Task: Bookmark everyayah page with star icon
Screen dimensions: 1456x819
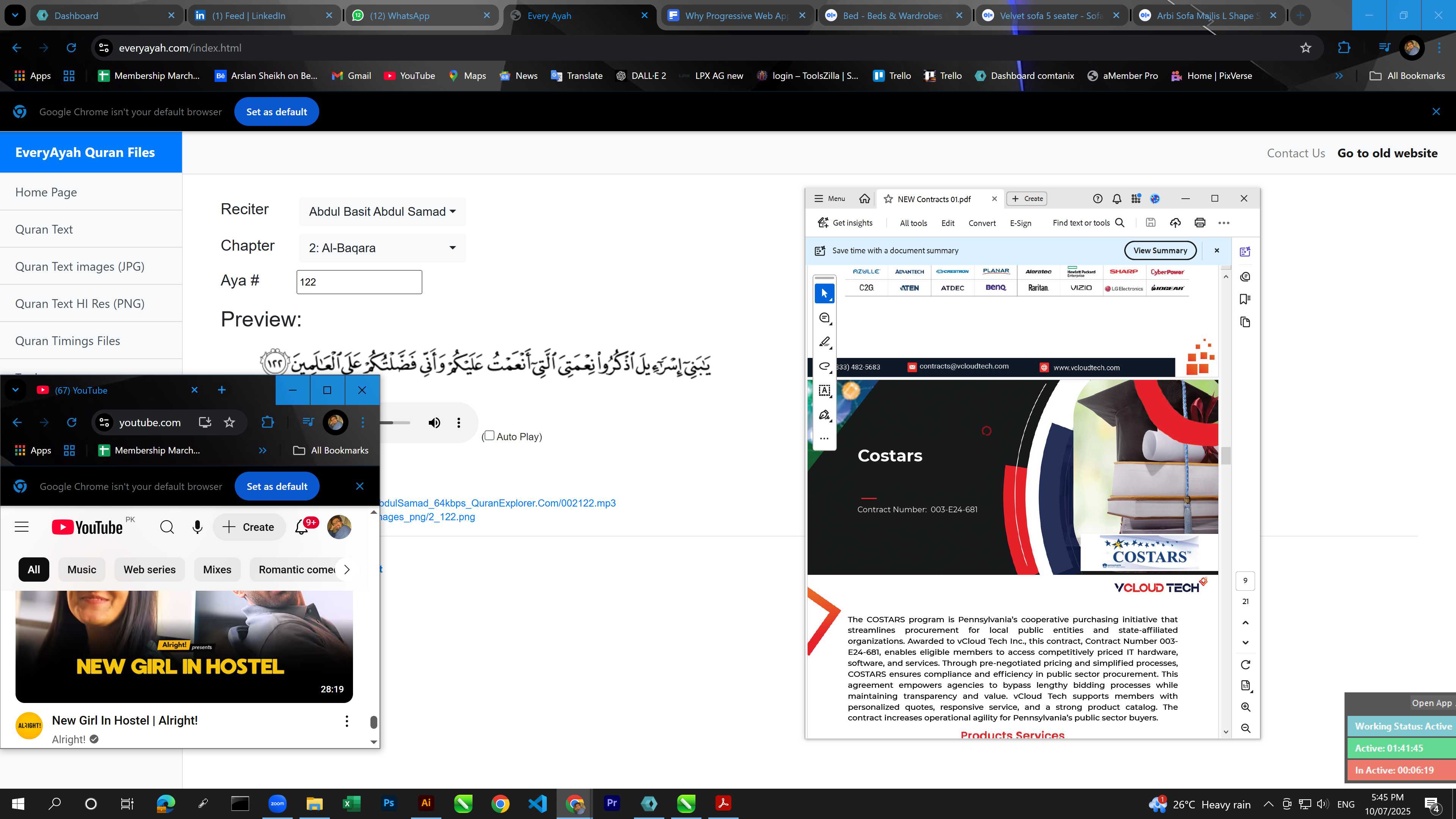Action: (x=1305, y=48)
